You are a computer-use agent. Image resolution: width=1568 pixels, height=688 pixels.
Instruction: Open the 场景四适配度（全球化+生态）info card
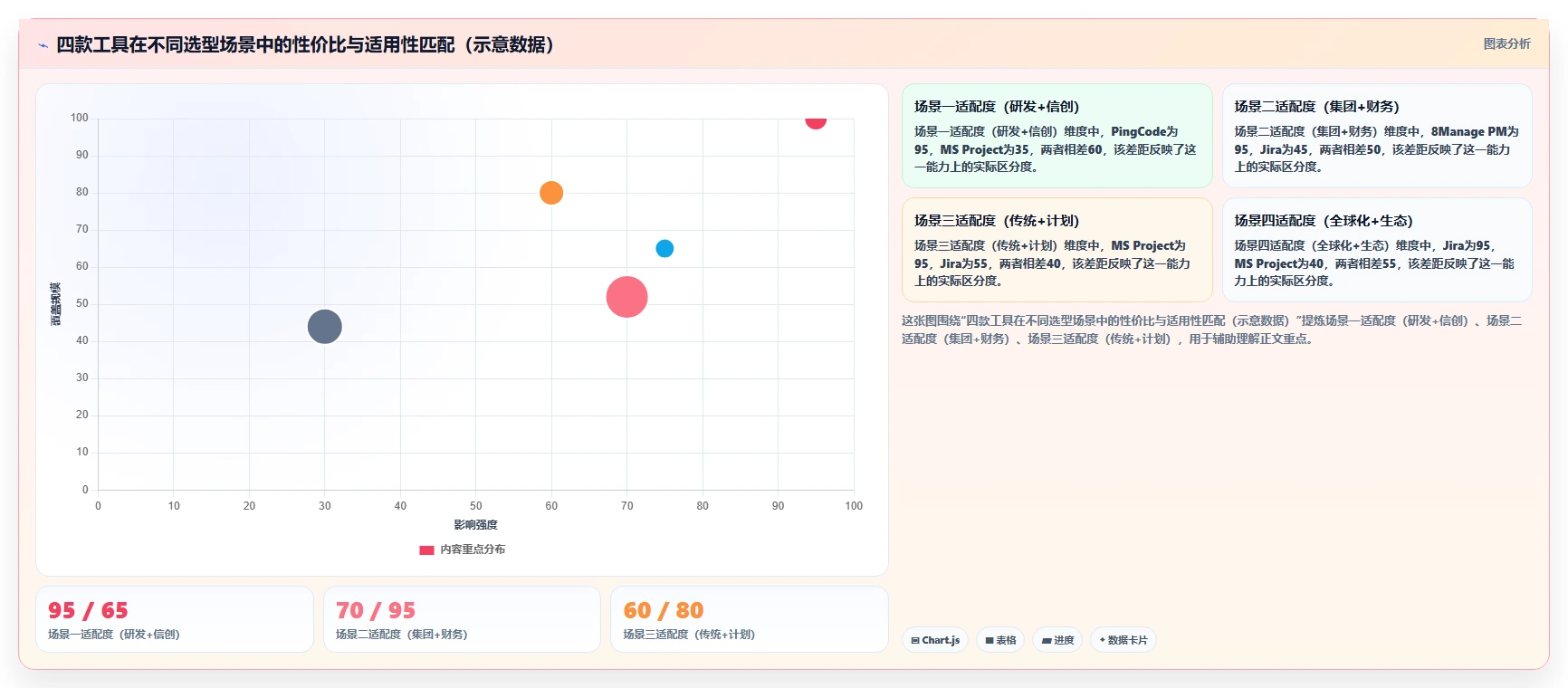point(1377,250)
